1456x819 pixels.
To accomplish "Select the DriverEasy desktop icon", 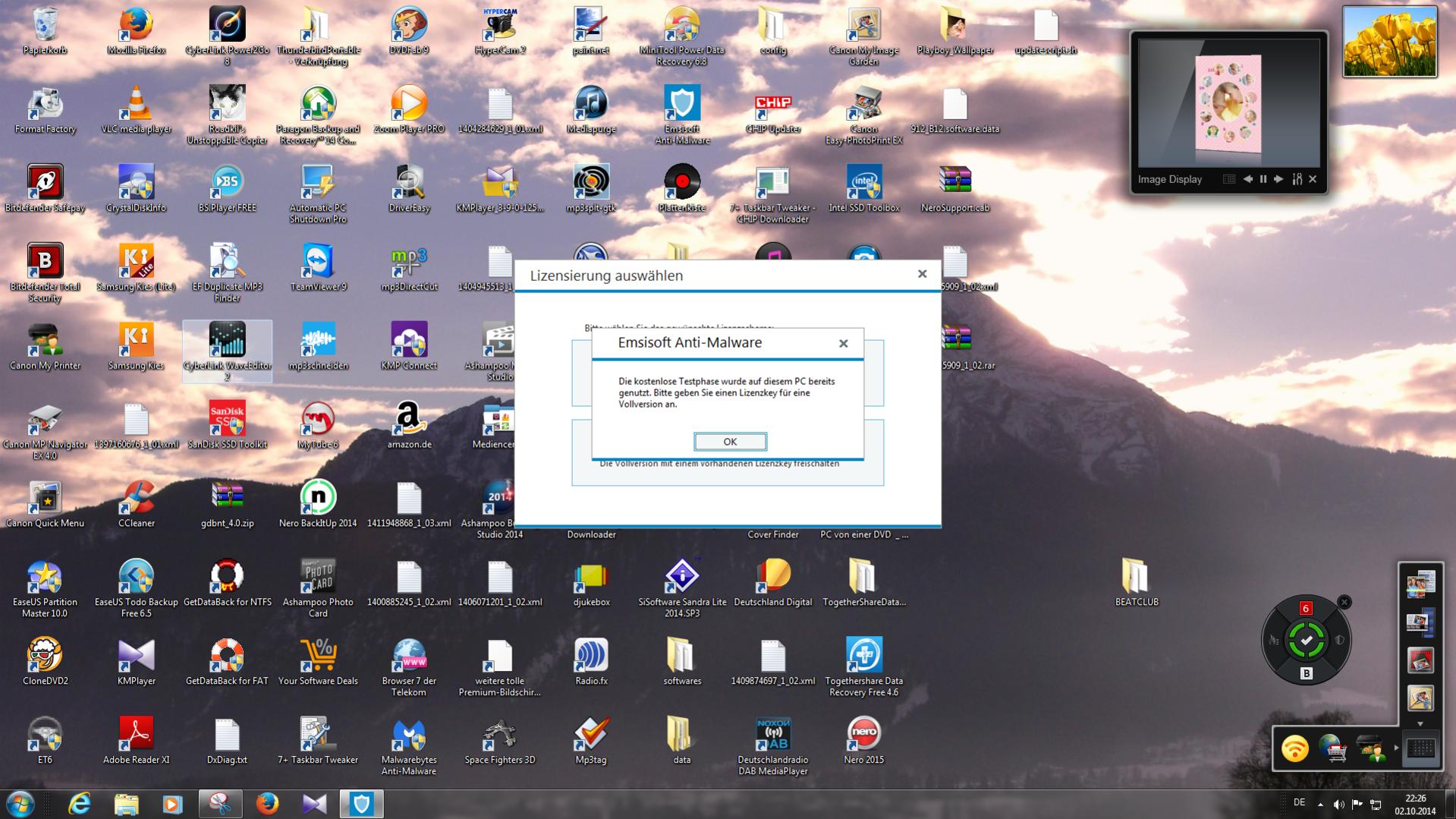I will [x=409, y=189].
